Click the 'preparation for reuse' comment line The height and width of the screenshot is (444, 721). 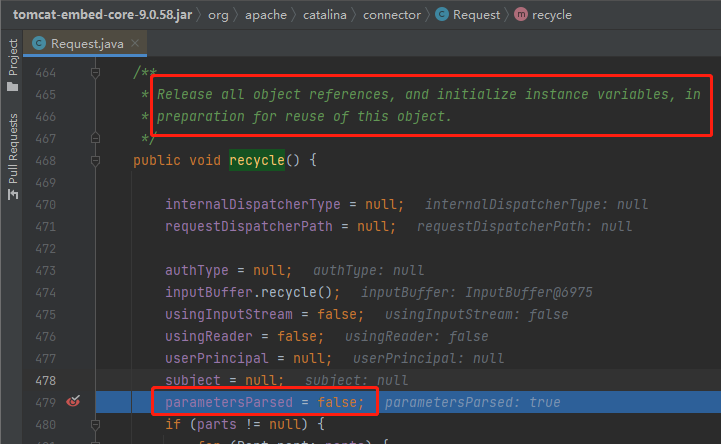point(303,116)
